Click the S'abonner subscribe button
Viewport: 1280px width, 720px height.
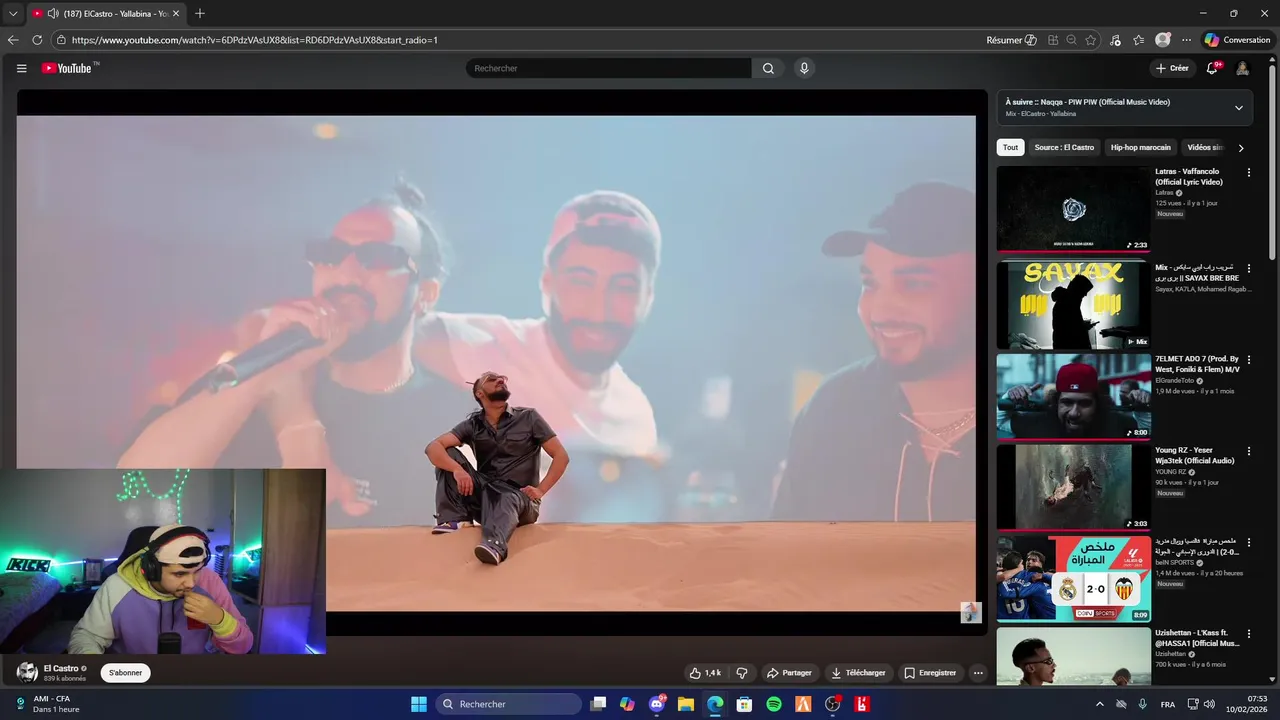(x=125, y=673)
